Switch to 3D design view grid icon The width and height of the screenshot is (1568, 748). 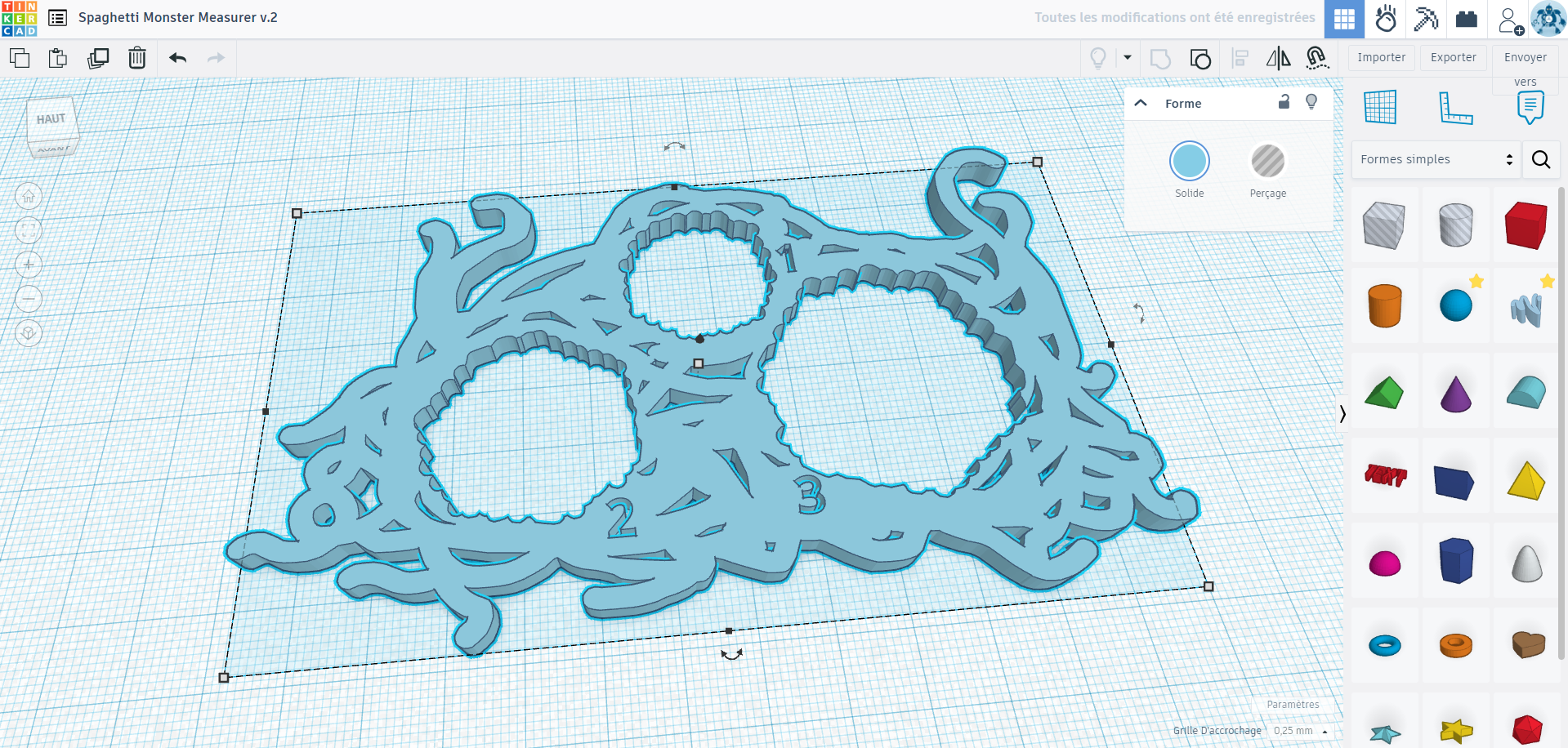(x=1344, y=19)
